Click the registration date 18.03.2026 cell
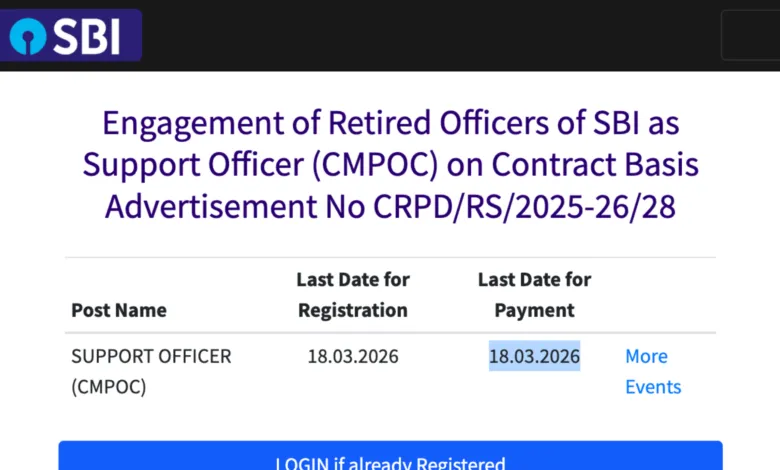Image resolution: width=780 pixels, height=470 pixels. [353, 356]
